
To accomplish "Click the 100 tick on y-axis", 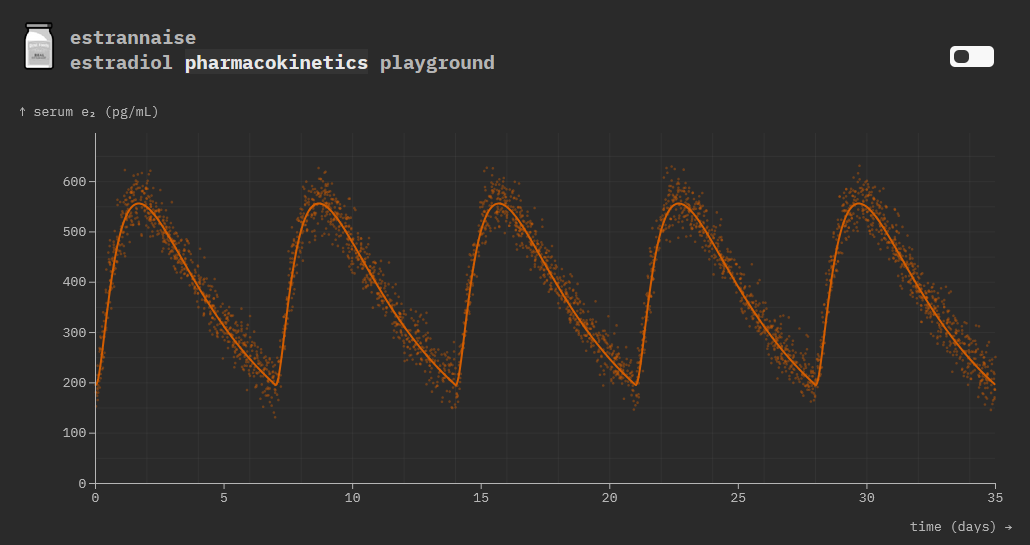I will [74, 433].
